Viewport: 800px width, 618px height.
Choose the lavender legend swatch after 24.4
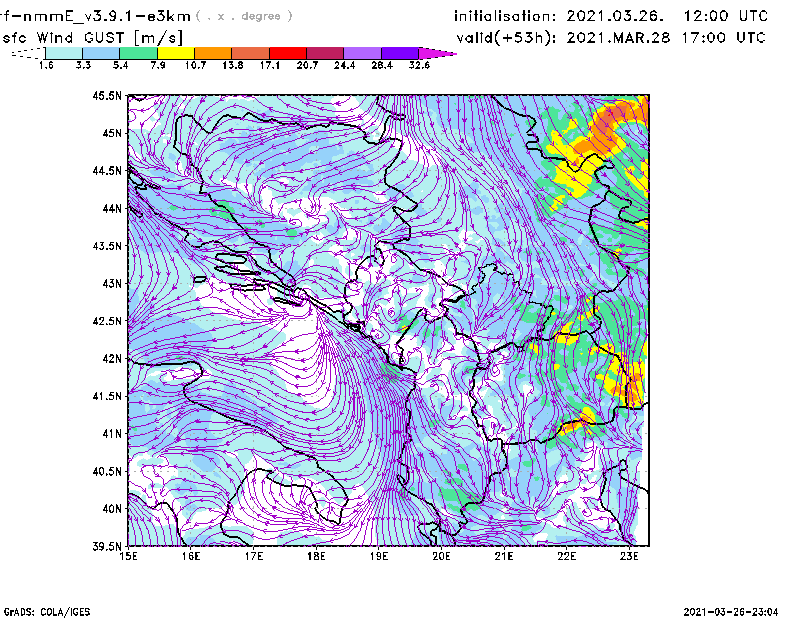coord(363,53)
